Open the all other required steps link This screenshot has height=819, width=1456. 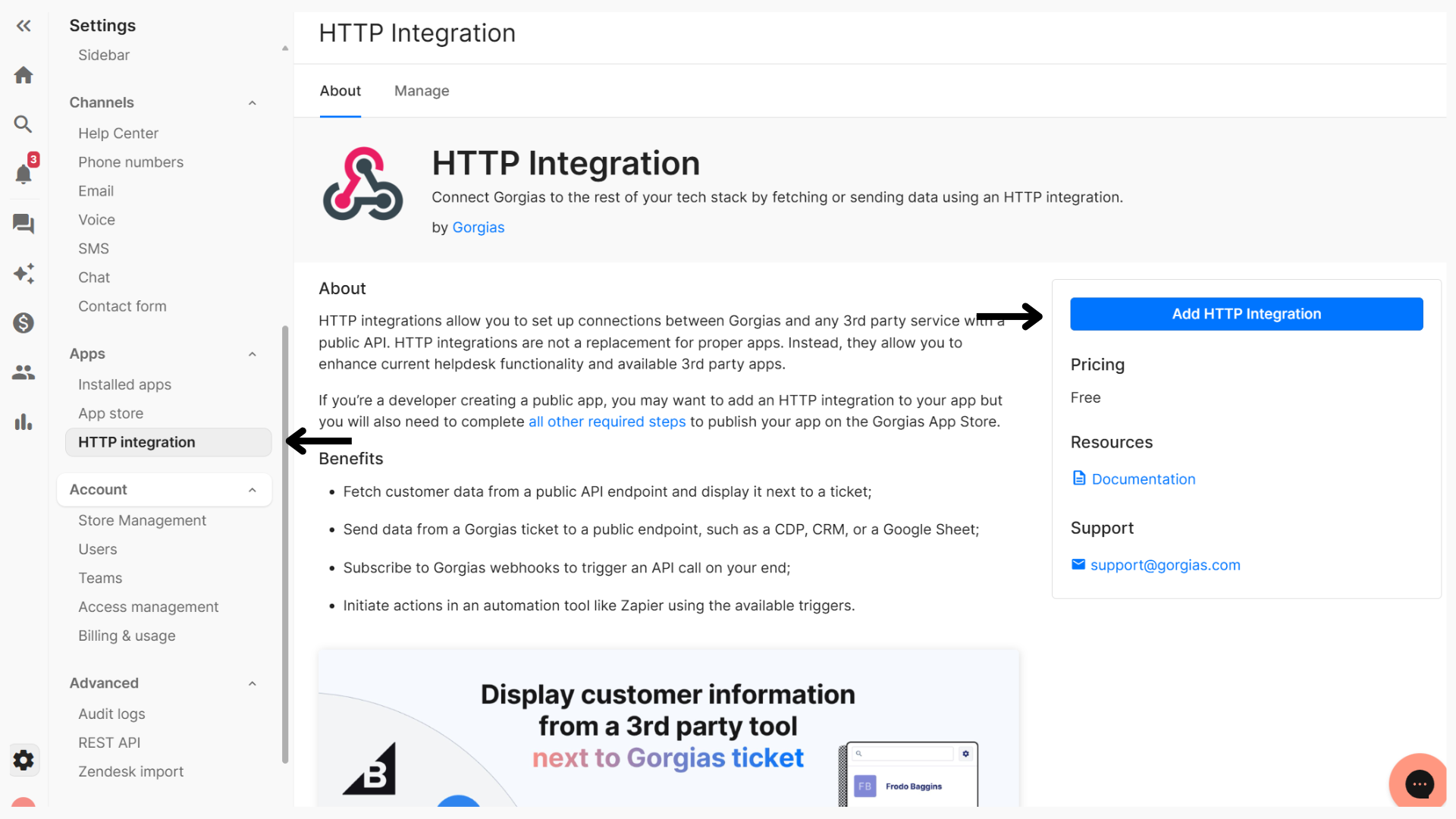pos(607,422)
